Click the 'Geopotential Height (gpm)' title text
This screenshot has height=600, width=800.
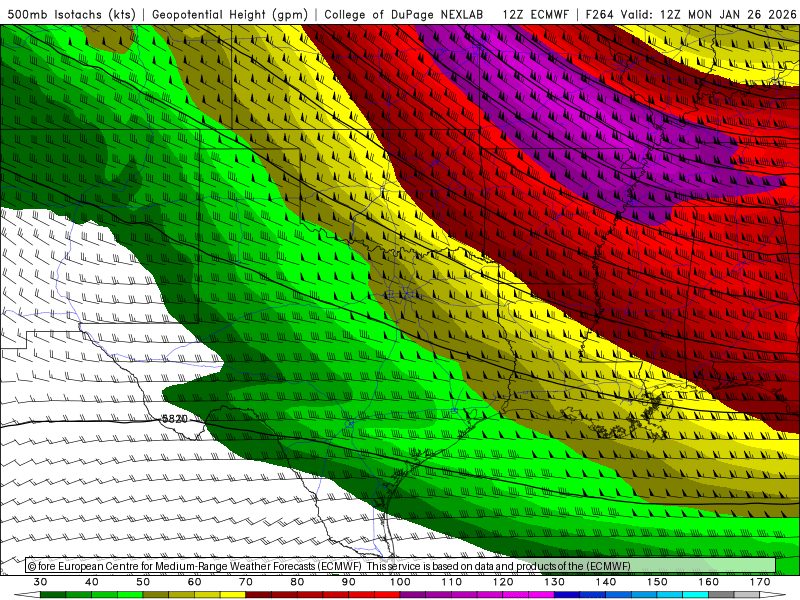pyautogui.click(x=230, y=14)
